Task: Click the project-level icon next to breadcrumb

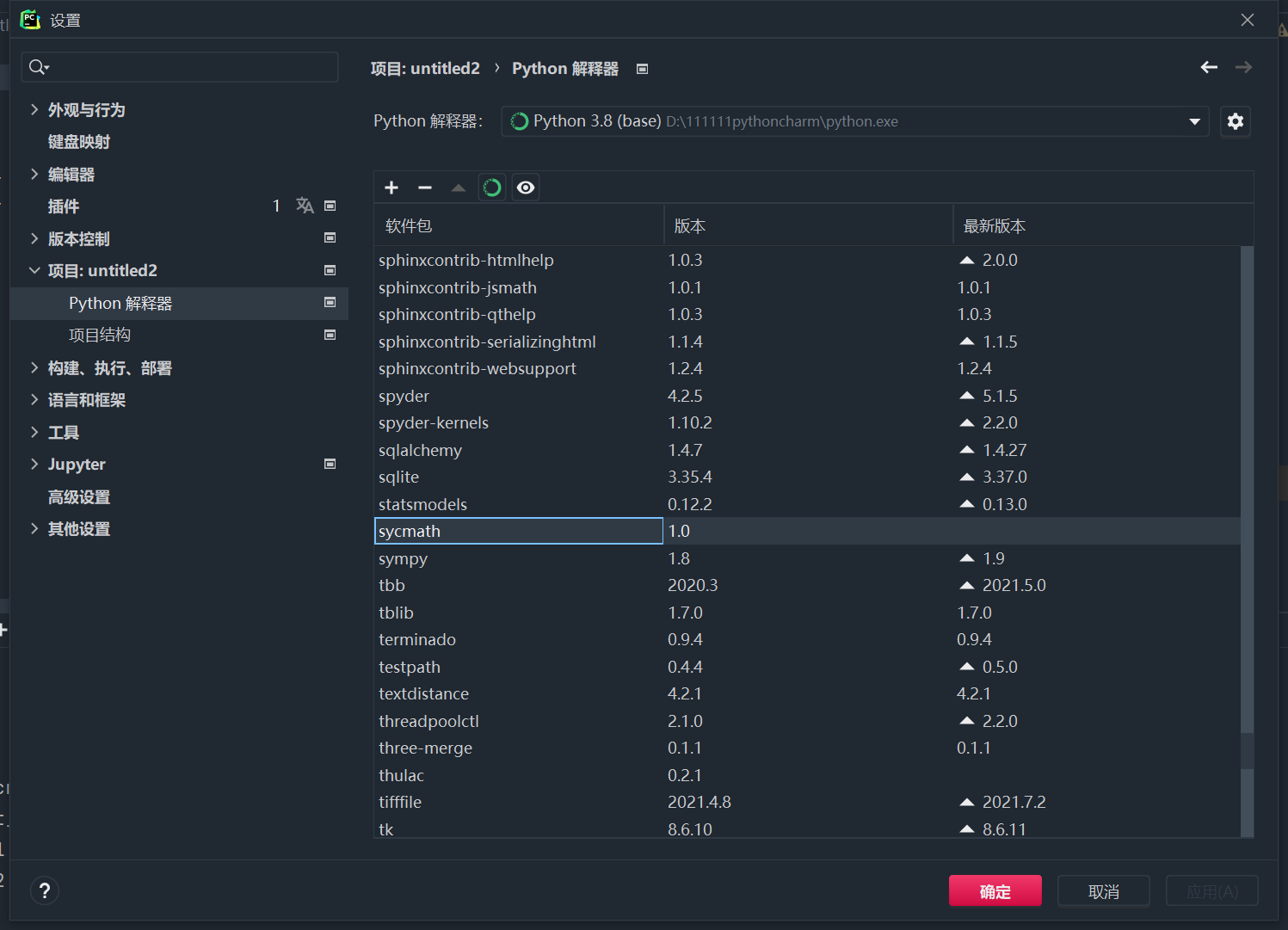Action: (x=642, y=69)
